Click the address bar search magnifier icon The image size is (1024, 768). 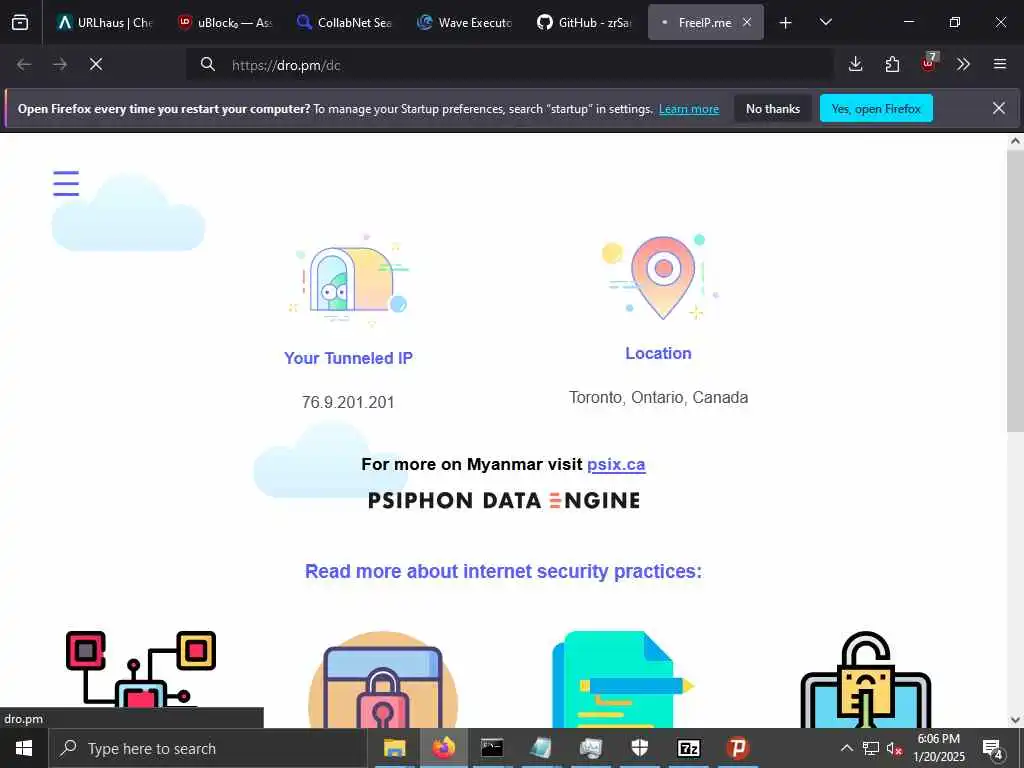(208, 64)
